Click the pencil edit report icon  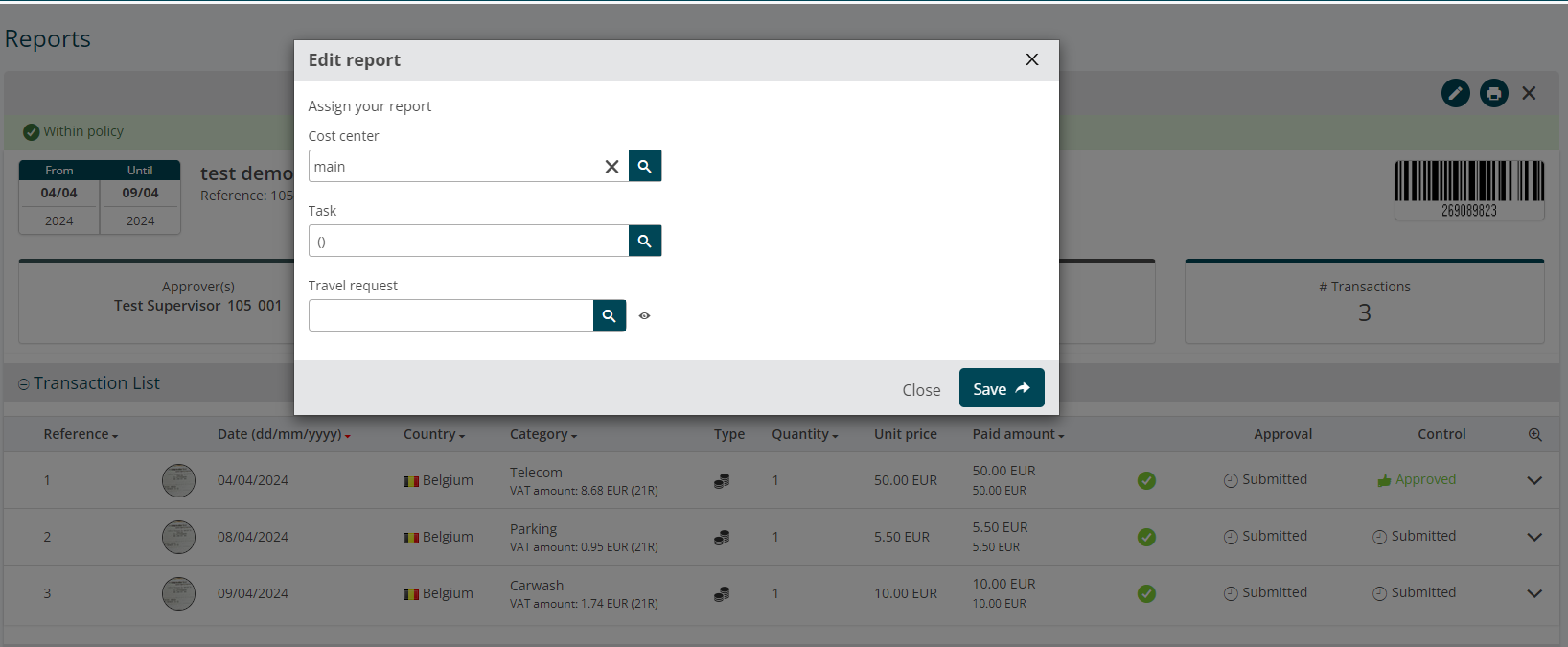click(1455, 93)
